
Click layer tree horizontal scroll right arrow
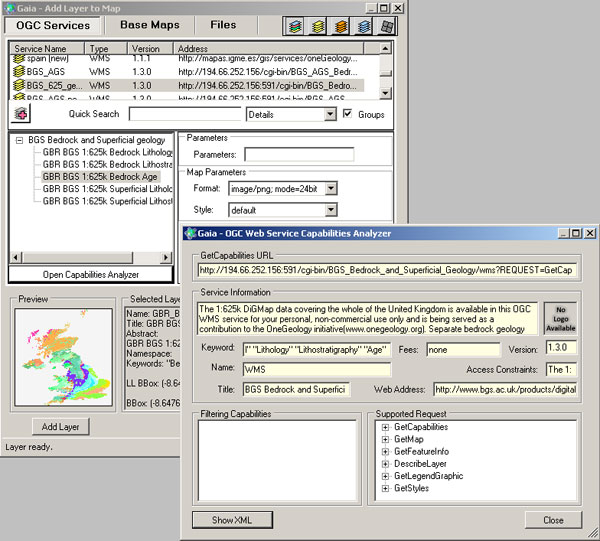pyautogui.click(x=166, y=257)
